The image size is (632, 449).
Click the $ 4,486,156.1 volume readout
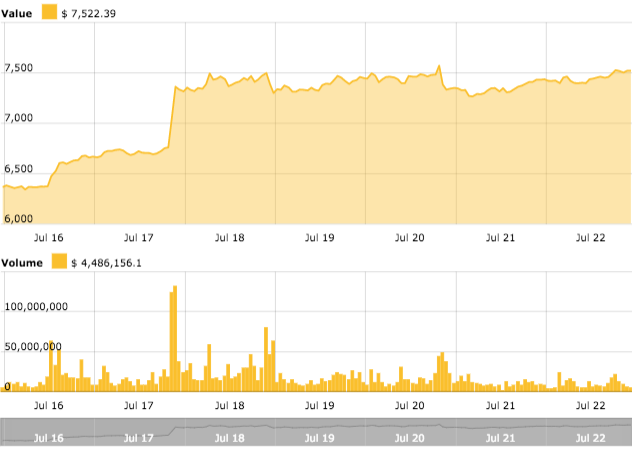tap(106, 263)
